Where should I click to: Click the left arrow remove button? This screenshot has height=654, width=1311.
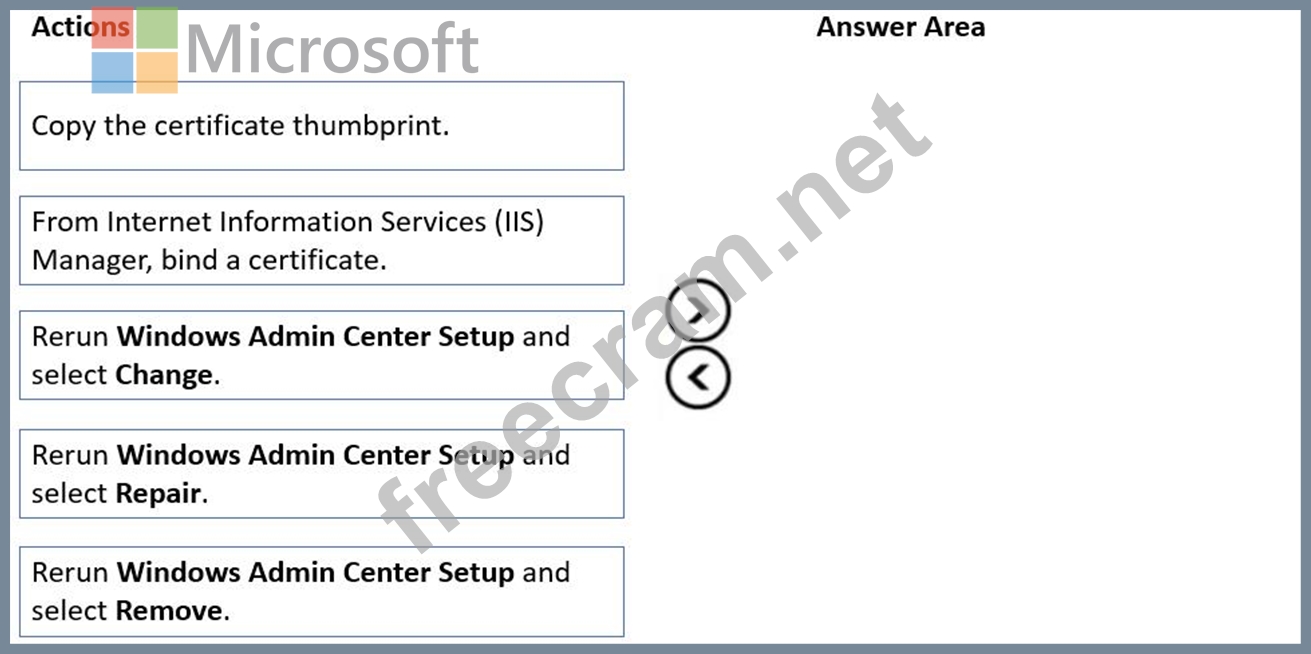tap(699, 377)
